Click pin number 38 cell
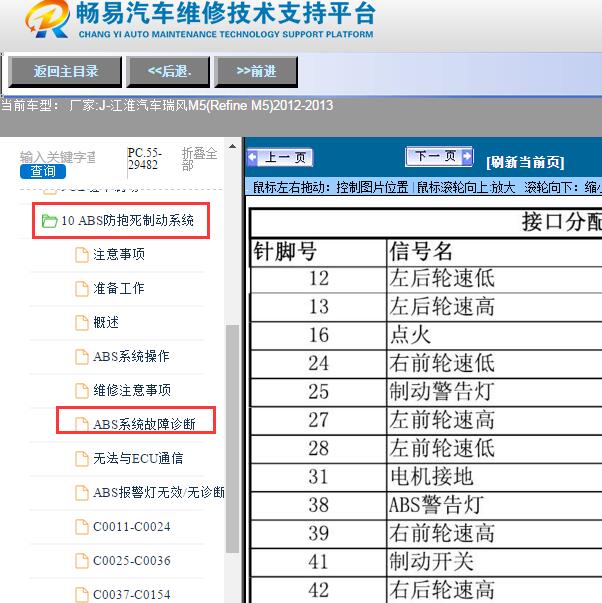Screen dimensions: 602x603 coord(319,505)
